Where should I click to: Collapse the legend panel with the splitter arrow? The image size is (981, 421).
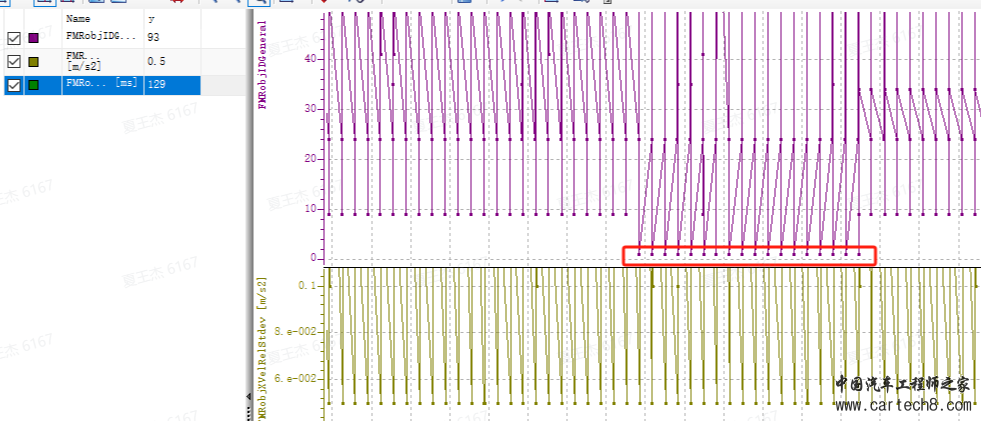pos(248,397)
